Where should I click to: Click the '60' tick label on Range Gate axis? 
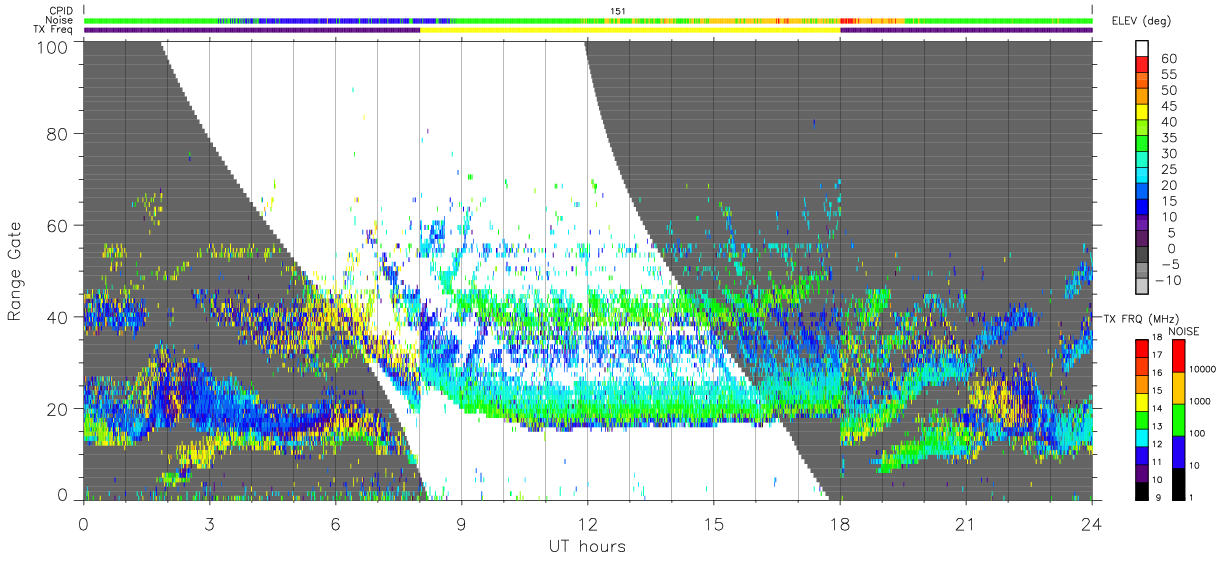[58, 224]
